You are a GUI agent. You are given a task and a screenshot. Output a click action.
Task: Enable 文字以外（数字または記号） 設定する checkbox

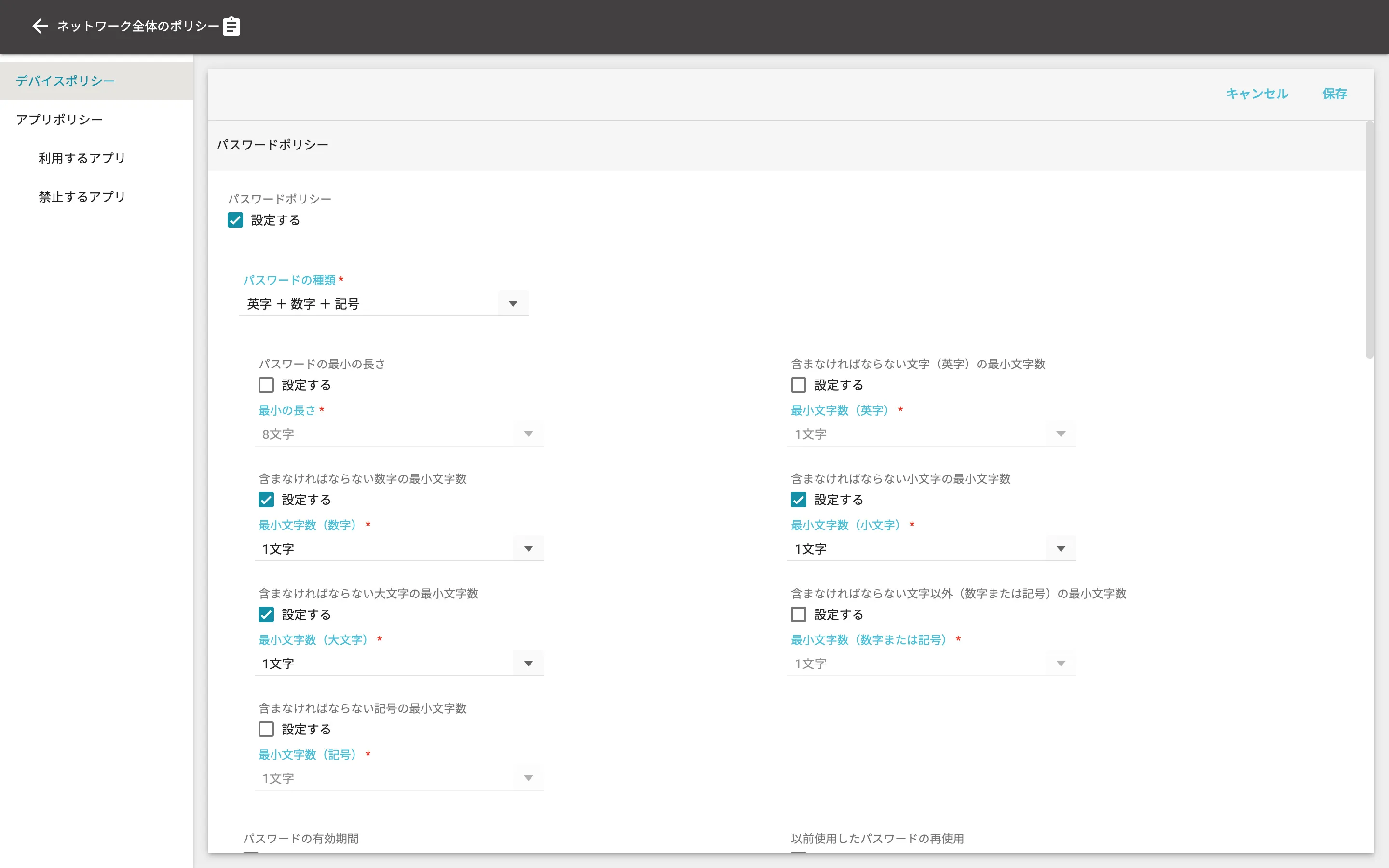(x=798, y=614)
